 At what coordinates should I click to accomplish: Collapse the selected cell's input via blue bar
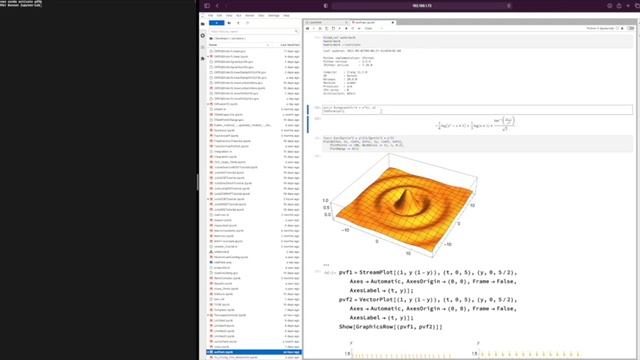click(308, 109)
